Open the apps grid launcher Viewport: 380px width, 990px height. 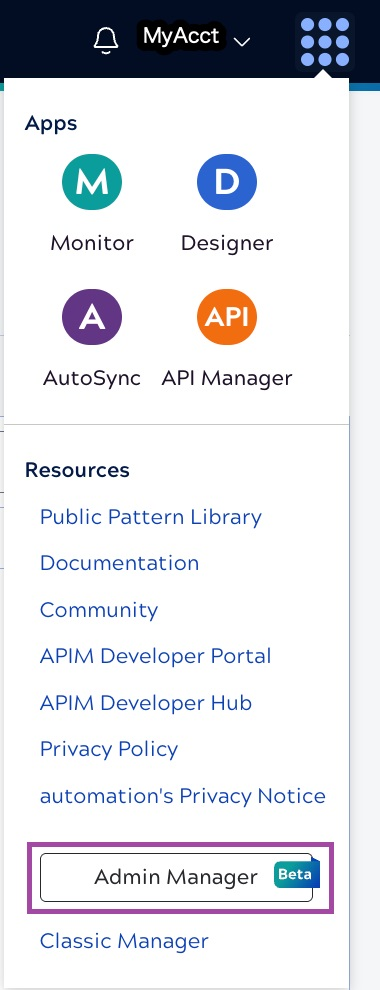(325, 42)
